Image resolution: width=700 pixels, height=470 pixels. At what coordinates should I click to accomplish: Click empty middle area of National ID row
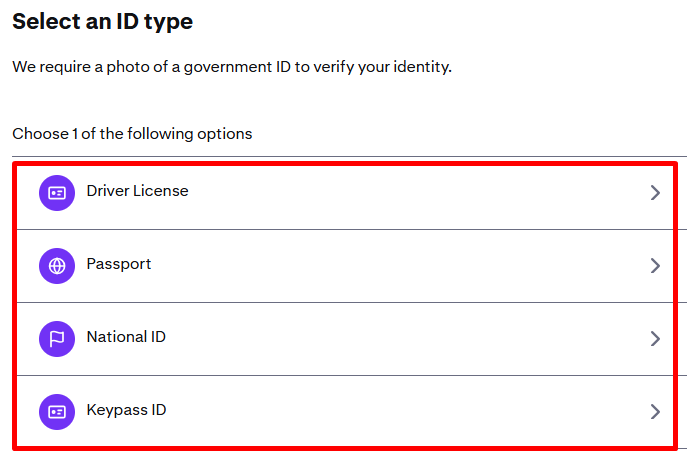(400, 339)
